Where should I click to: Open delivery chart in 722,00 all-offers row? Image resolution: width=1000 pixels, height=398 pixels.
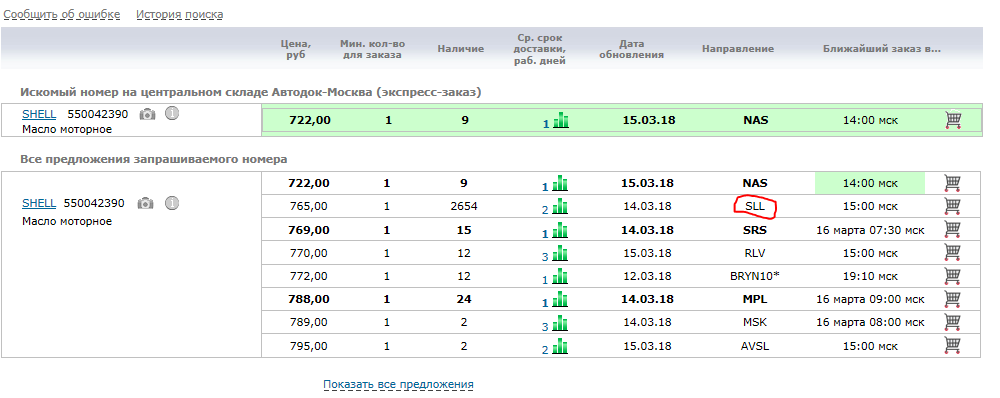point(561,184)
